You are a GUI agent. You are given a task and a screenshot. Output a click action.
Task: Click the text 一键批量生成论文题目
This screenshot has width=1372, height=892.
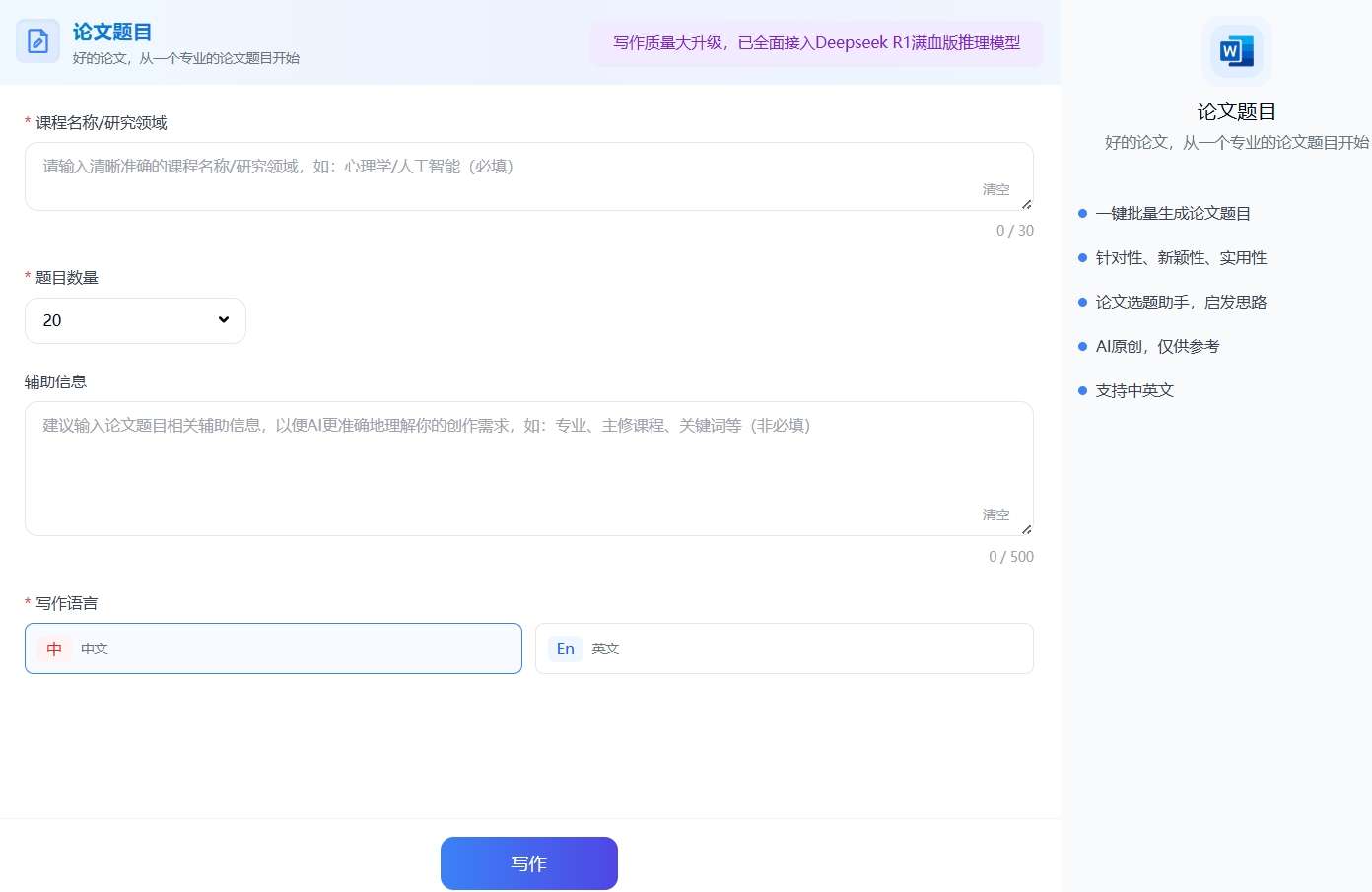click(x=1173, y=213)
